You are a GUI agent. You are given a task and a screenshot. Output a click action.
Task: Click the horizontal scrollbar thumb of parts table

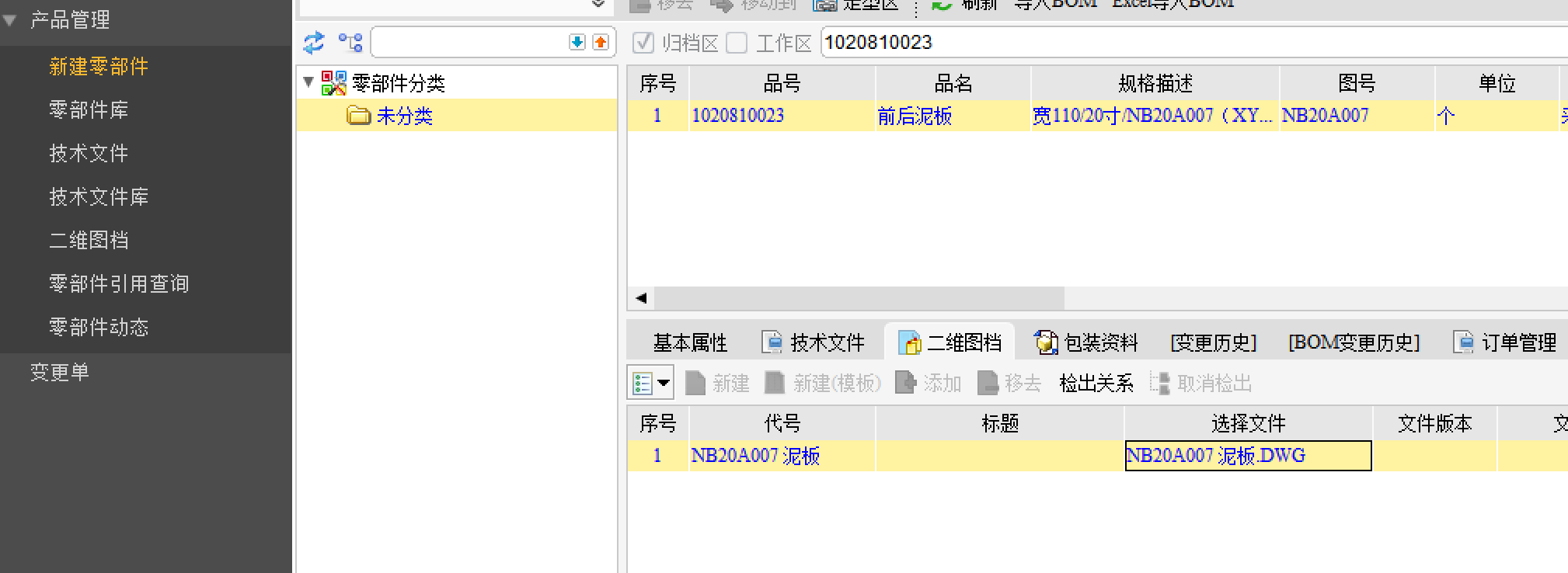click(859, 298)
